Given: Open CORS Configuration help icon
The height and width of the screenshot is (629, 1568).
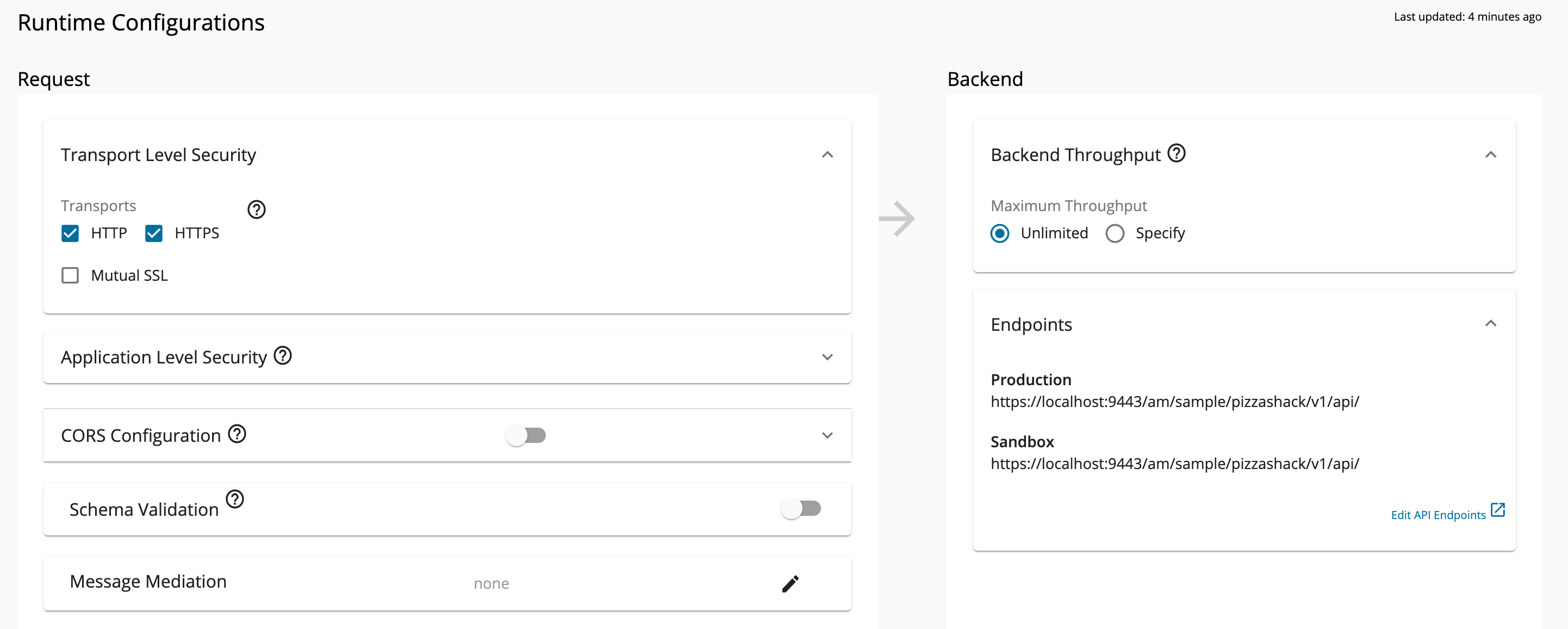Looking at the screenshot, I should [x=237, y=434].
